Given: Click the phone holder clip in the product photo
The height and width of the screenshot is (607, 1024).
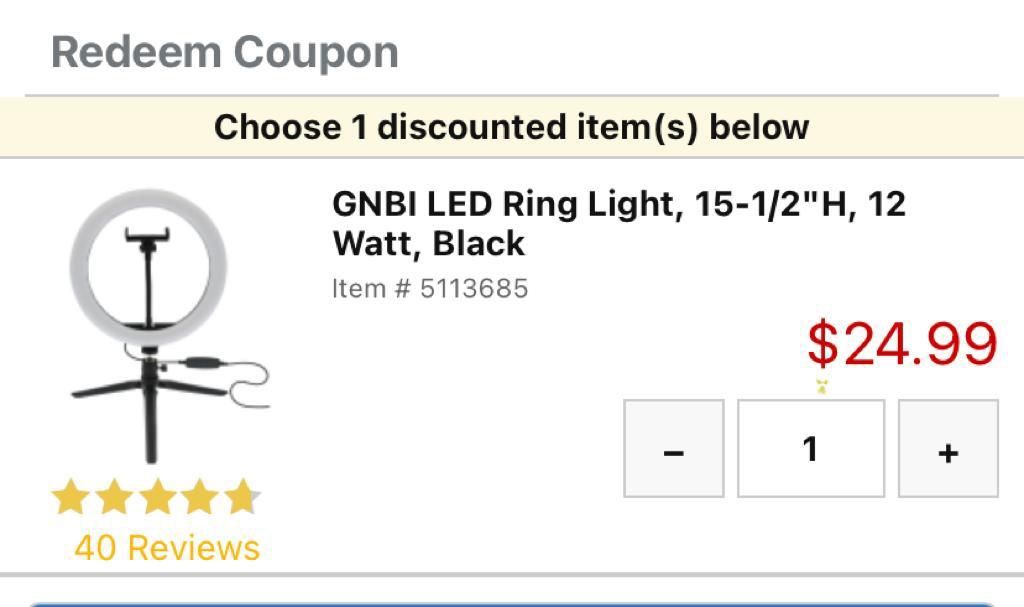Looking at the screenshot, I should pos(149,238).
